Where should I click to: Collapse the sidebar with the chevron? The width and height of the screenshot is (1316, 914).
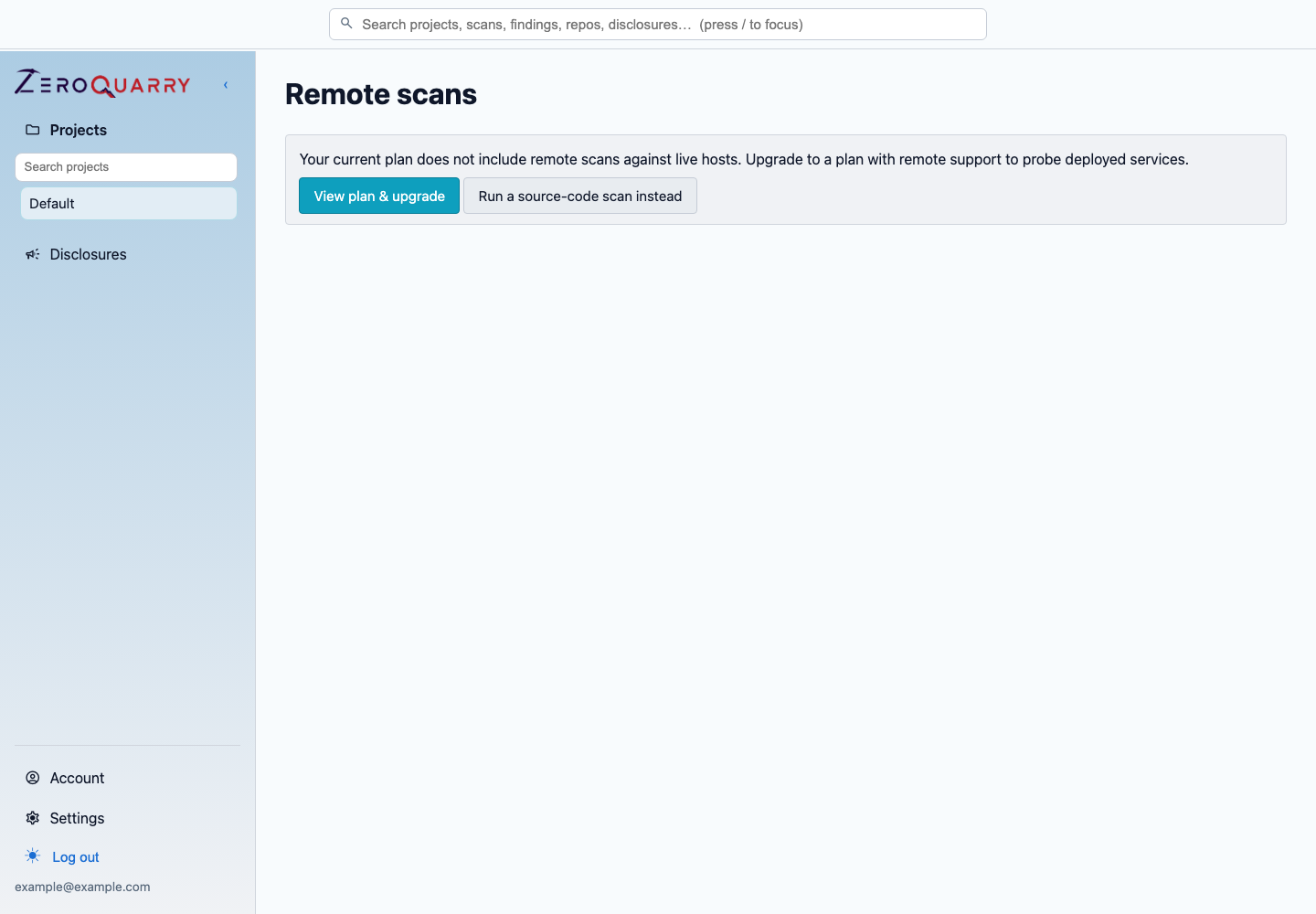(226, 85)
